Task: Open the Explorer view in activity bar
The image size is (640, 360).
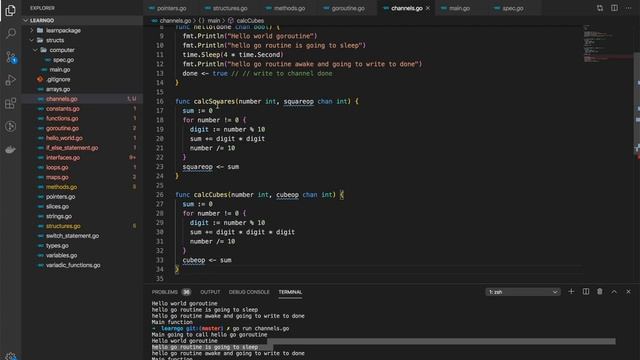Action: (11, 10)
